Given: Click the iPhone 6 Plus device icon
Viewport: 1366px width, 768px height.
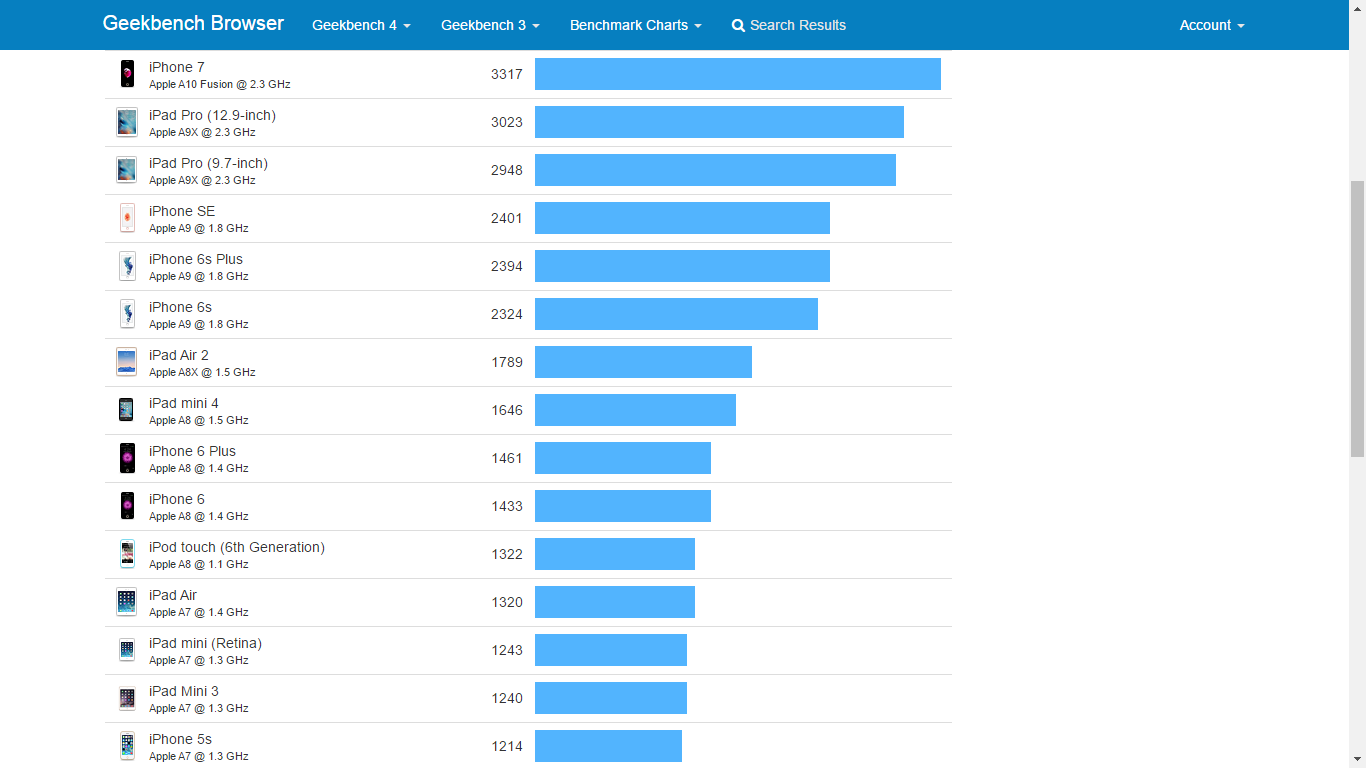Looking at the screenshot, I should [x=127, y=458].
